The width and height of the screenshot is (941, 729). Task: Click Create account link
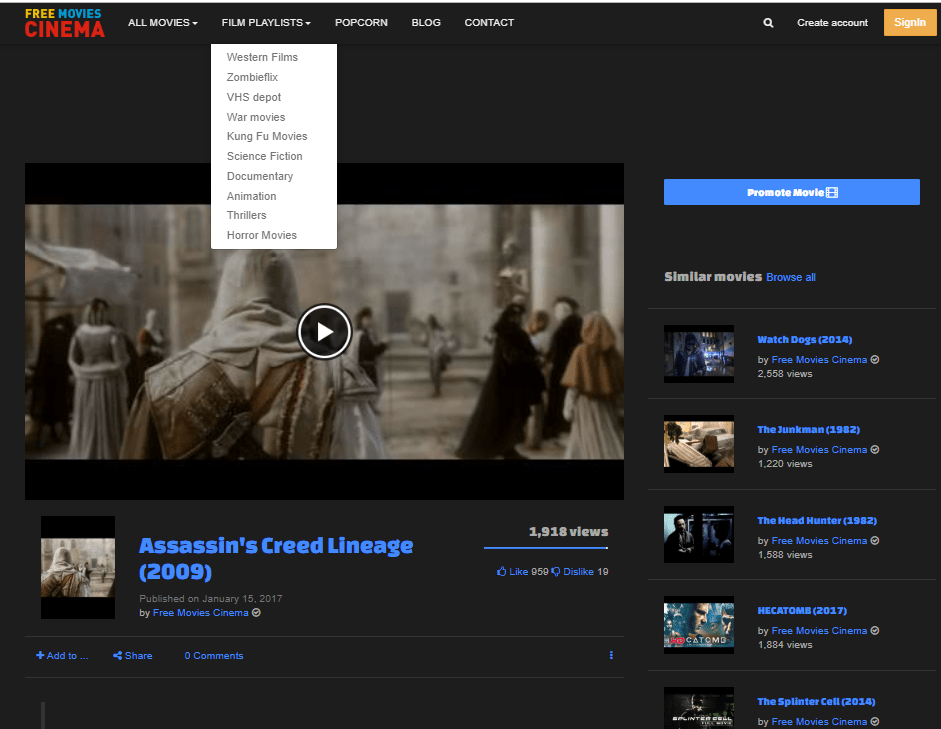coord(832,23)
